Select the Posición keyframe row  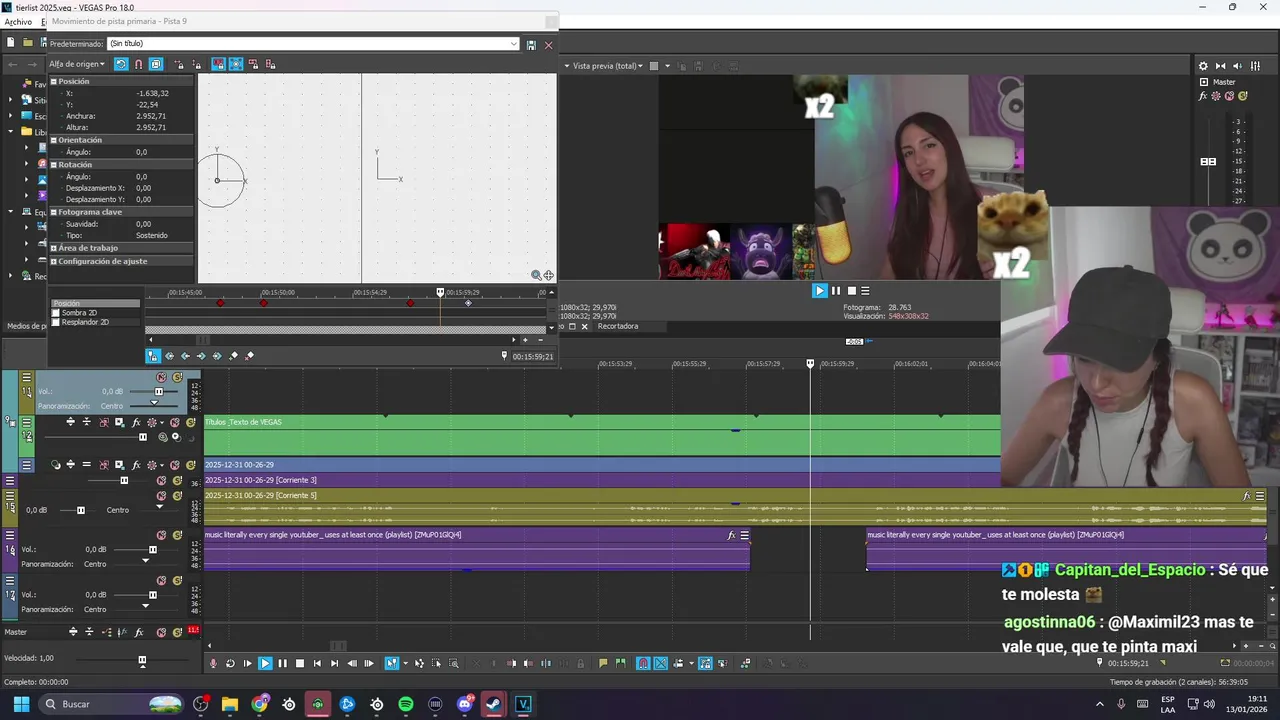click(x=95, y=303)
